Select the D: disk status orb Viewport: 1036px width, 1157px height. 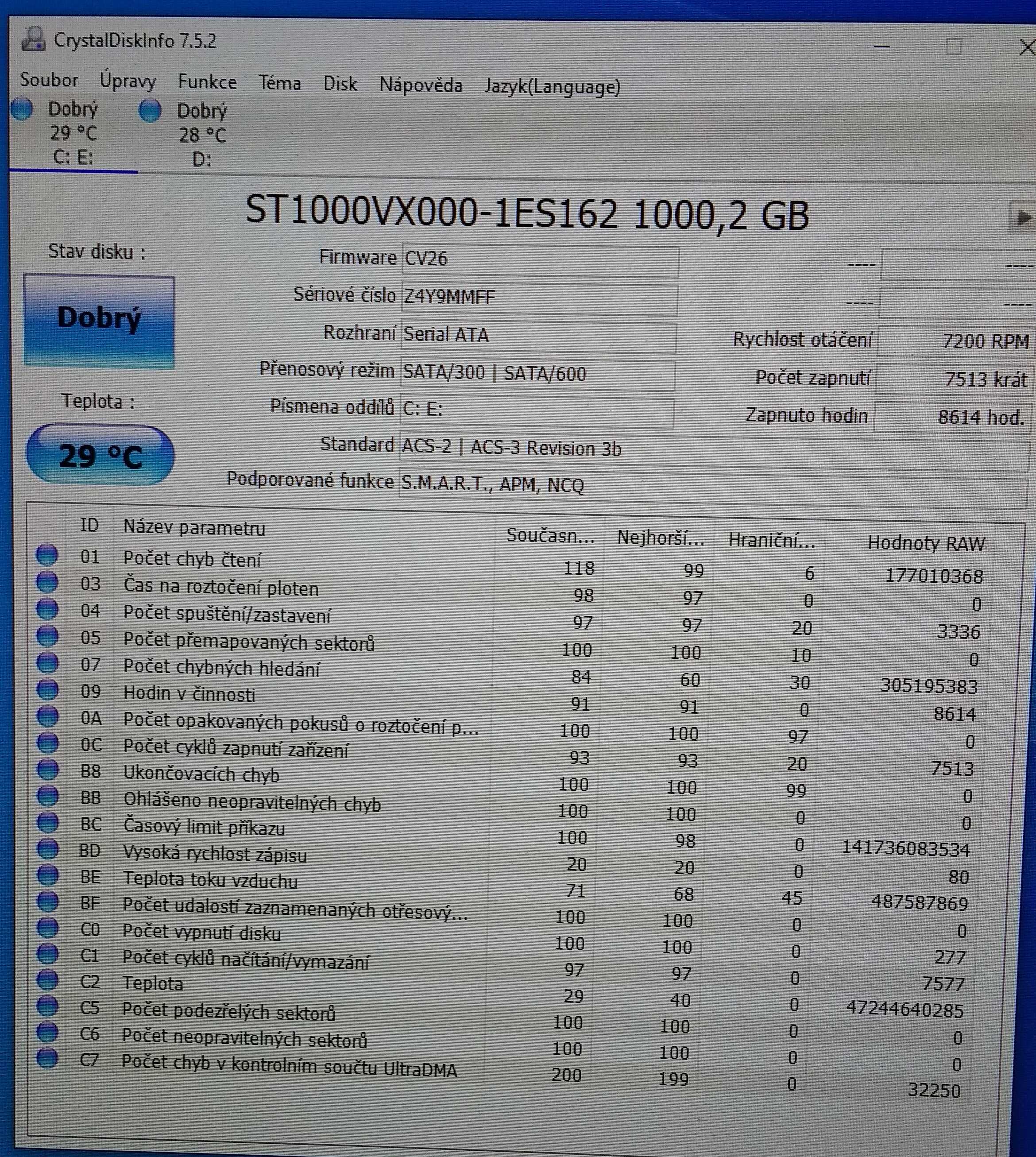pyautogui.click(x=150, y=110)
